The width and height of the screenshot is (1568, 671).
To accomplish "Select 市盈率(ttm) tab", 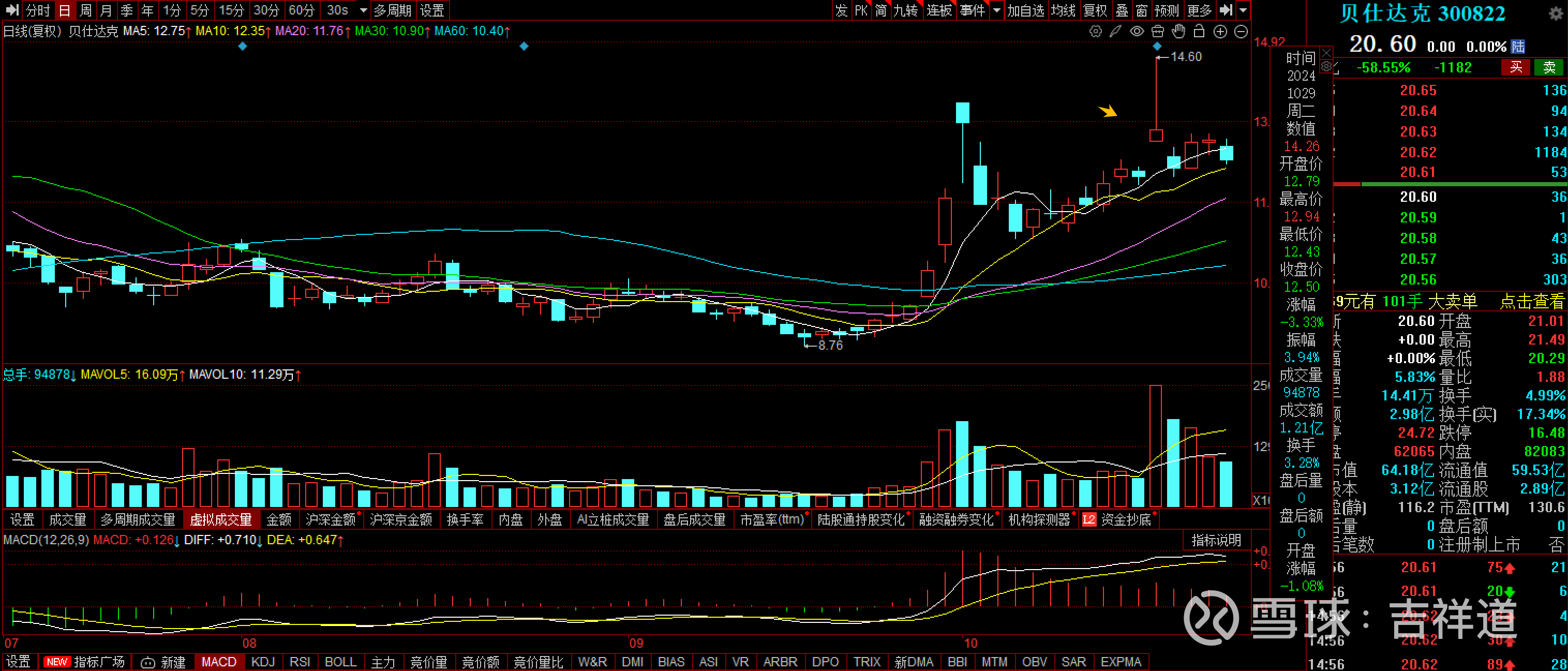I will tap(772, 519).
